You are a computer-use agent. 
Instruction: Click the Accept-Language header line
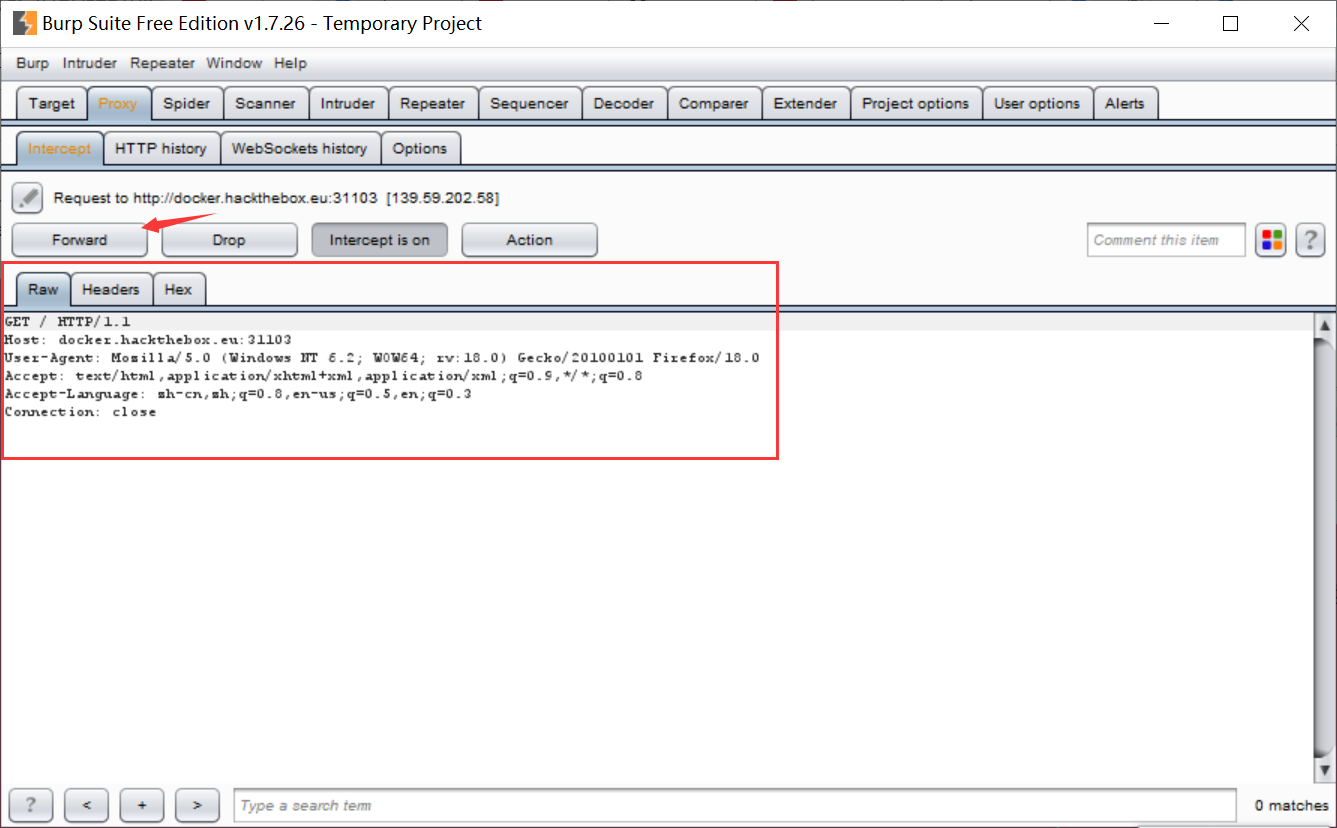pos(238,394)
